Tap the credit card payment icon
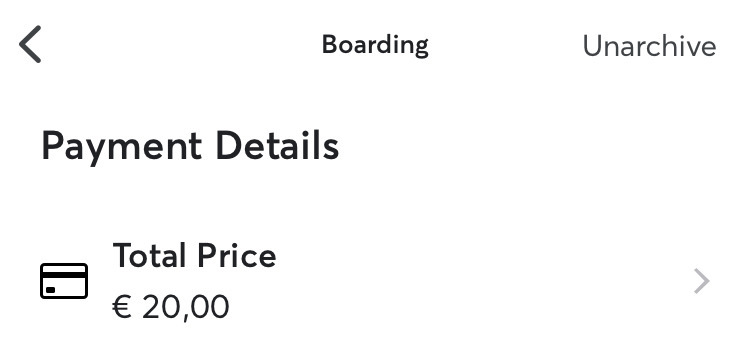This screenshot has height=360, width=750. click(x=64, y=281)
